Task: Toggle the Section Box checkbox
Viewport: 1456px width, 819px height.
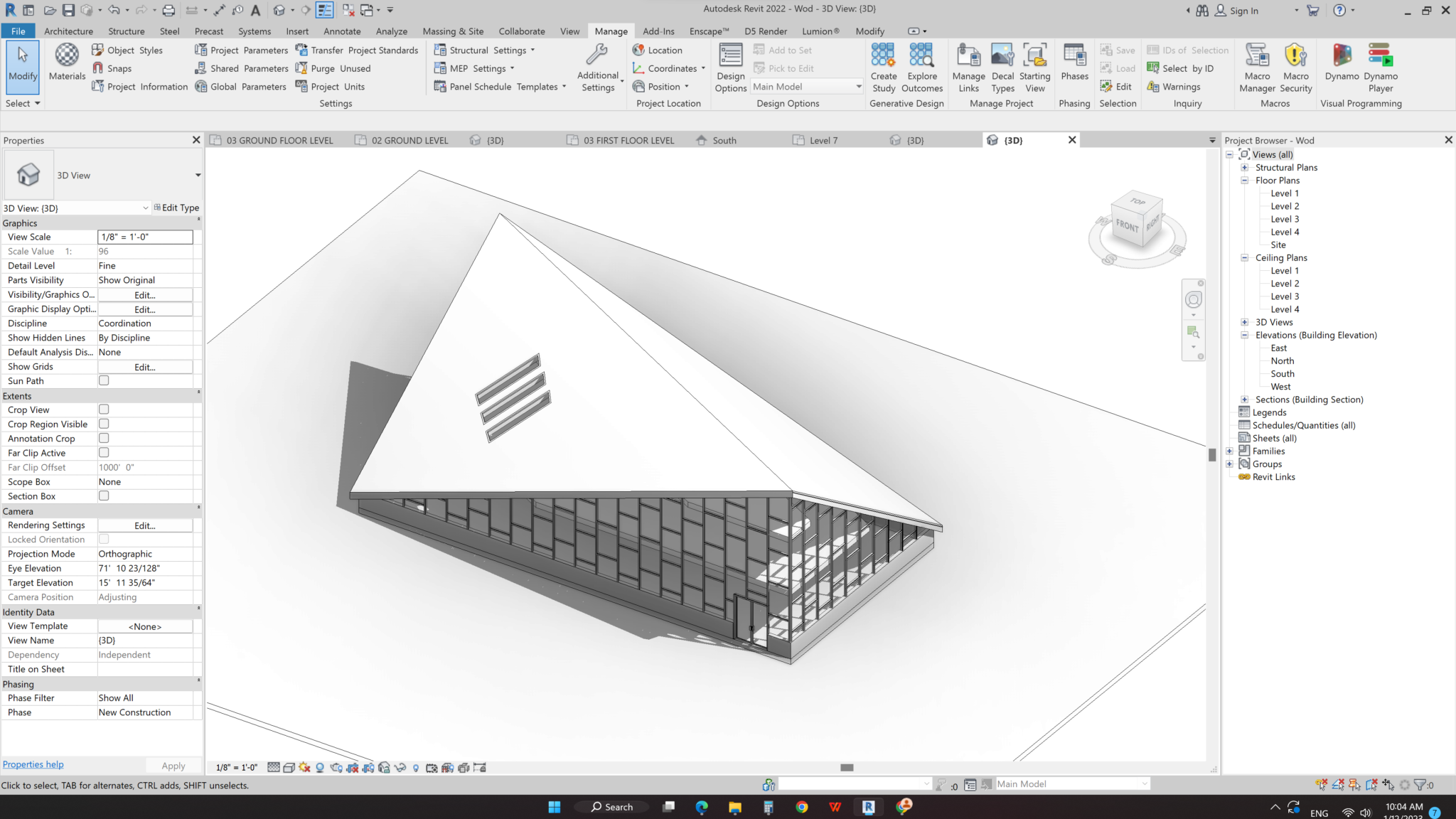Action: pos(104,496)
